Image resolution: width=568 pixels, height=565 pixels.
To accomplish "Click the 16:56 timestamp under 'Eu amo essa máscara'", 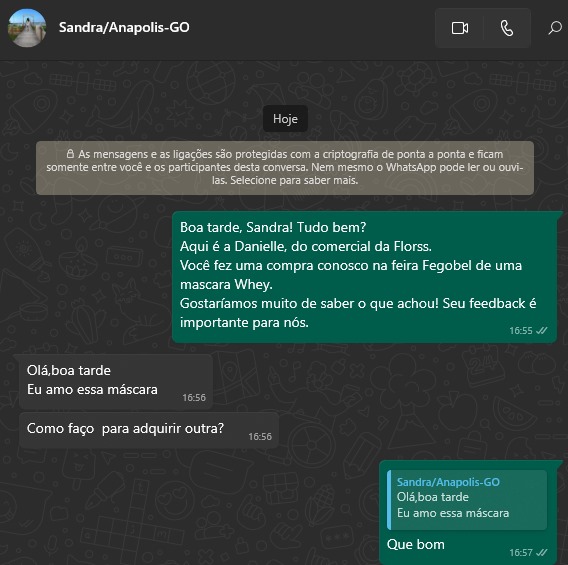I will click(x=194, y=397).
